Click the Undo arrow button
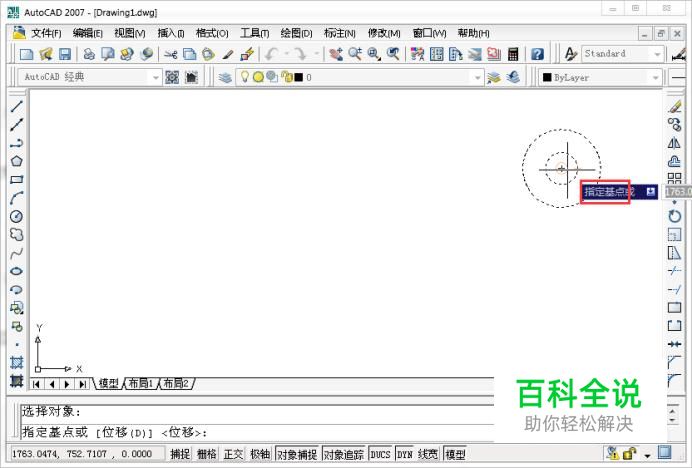 271,54
